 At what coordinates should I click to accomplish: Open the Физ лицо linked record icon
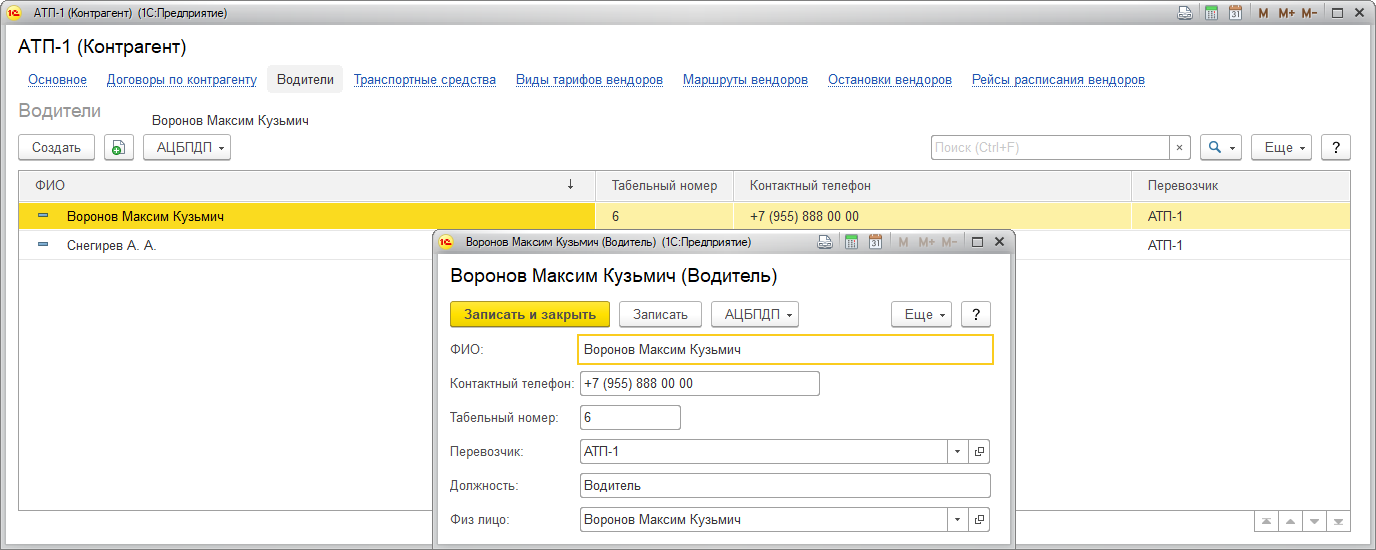pos(979,520)
